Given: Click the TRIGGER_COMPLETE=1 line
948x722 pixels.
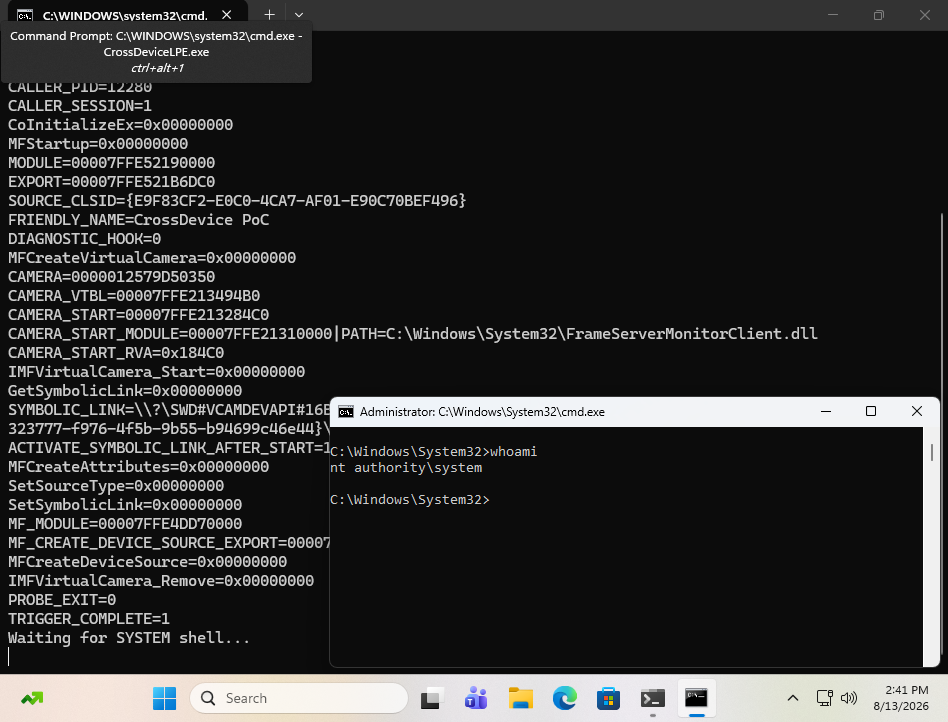Looking at the screenshot, I should (88, 619).
